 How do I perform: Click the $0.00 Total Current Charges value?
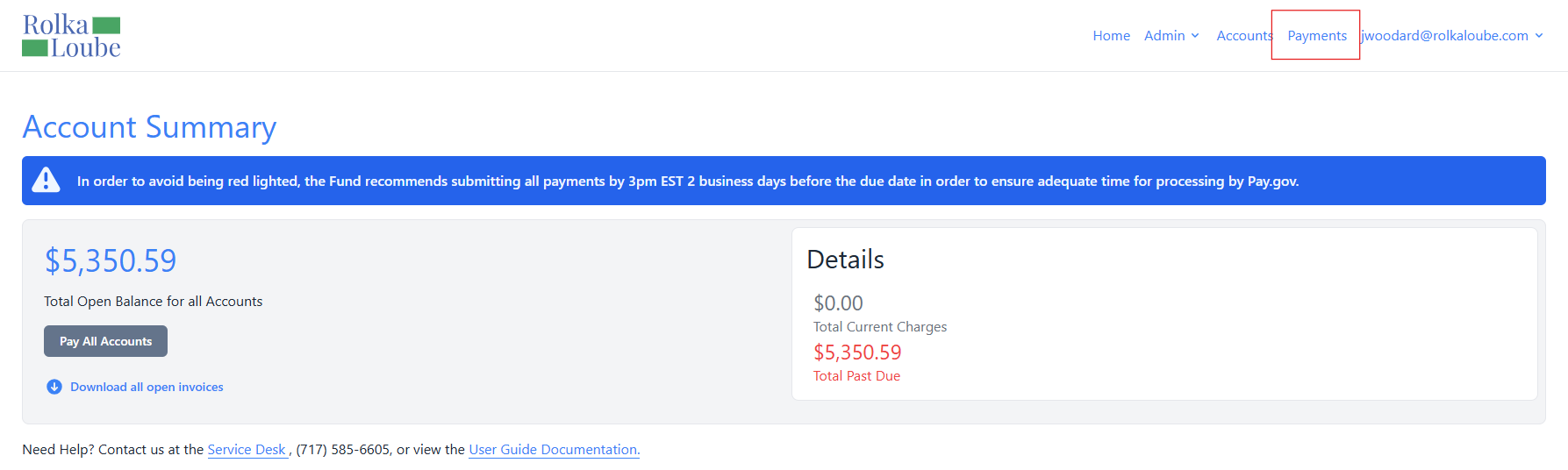pos(838,303)
